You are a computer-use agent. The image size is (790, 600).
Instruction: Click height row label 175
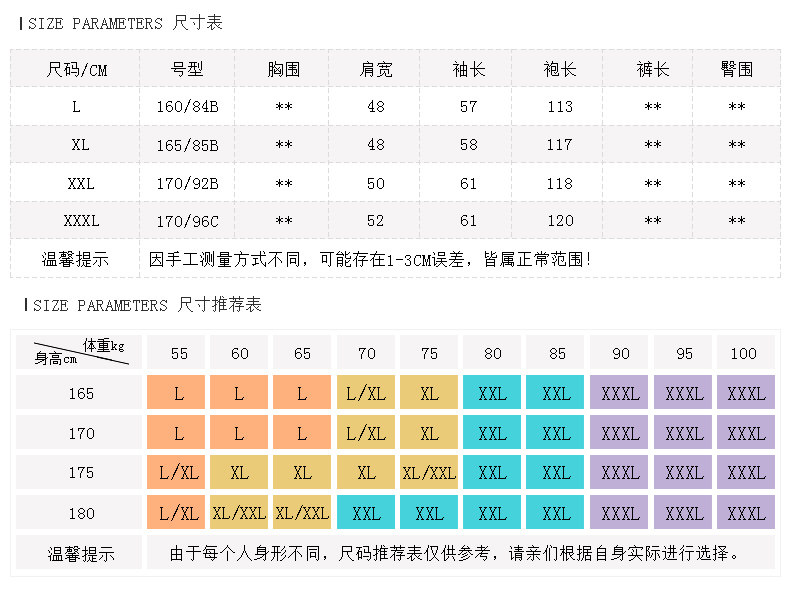(x=81, y=473)
